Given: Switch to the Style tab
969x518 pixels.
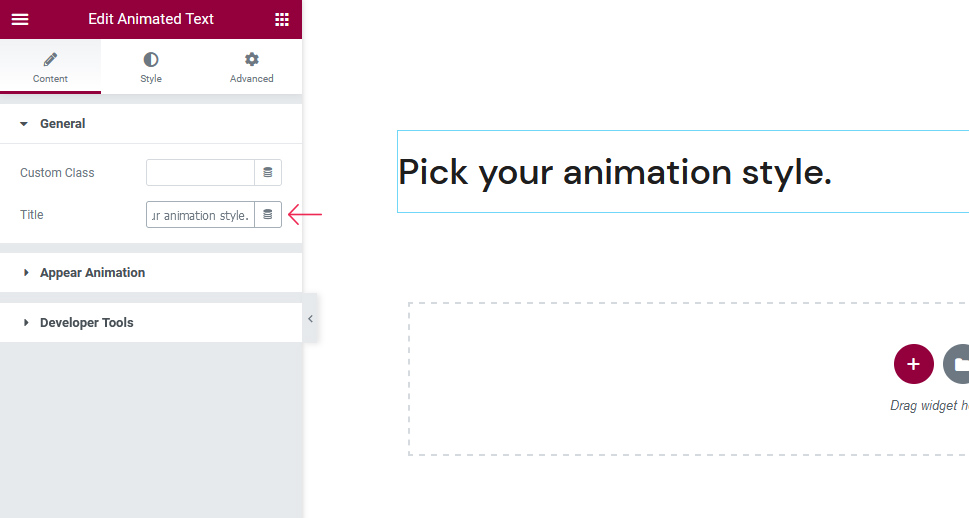Looking at the screenshot, I should click(151, 67).
